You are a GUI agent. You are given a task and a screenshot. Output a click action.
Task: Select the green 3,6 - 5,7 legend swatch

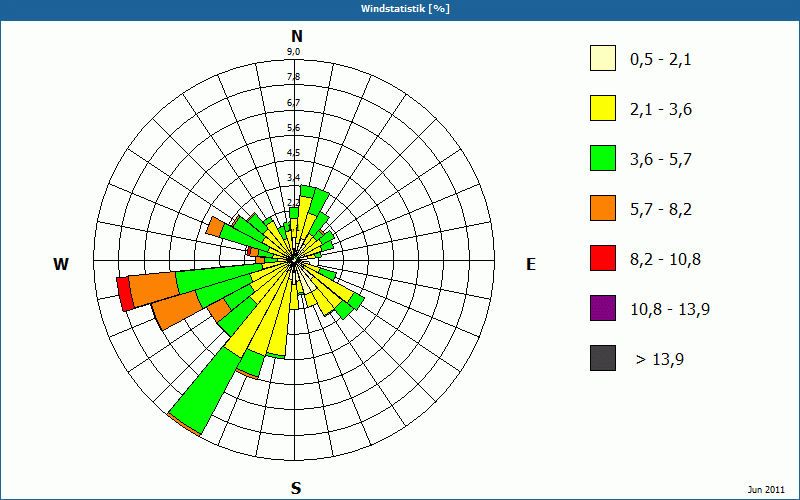click(x=603, y=158)
